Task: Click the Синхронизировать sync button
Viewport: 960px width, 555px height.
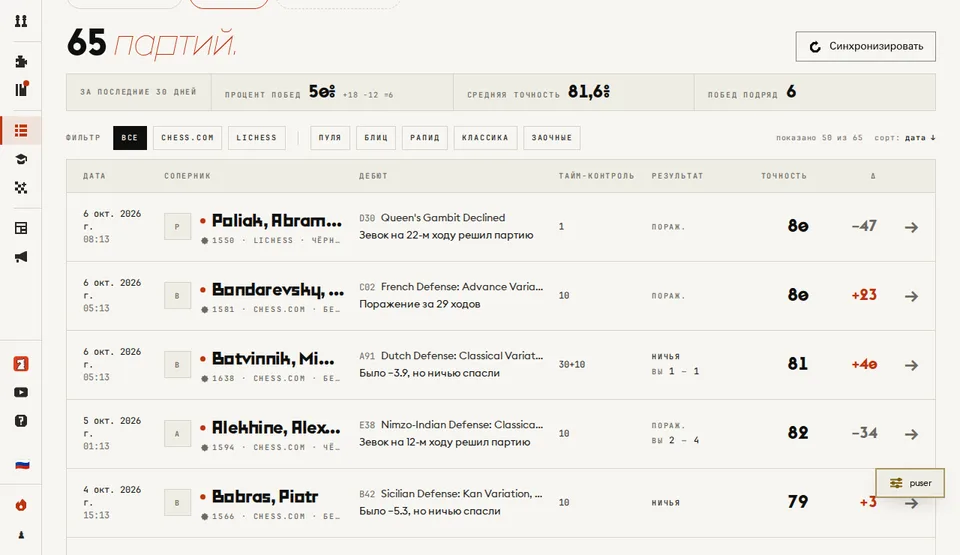Action: pos(866,47)
